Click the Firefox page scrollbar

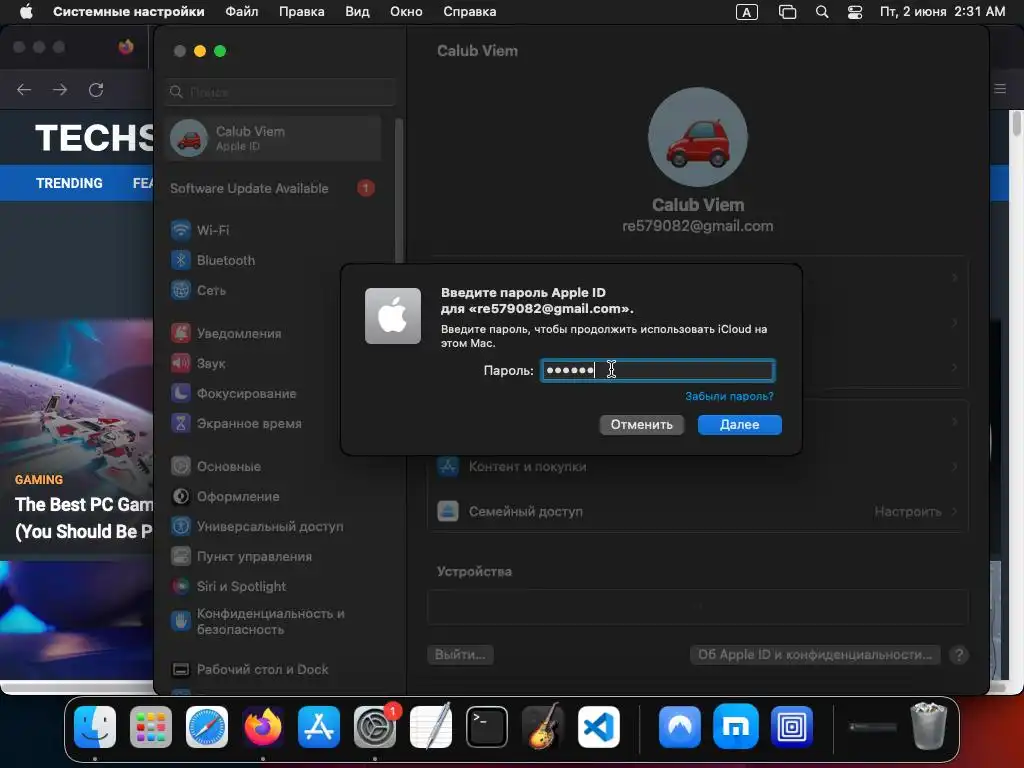pyautogui.click(x=1016, y=124)
